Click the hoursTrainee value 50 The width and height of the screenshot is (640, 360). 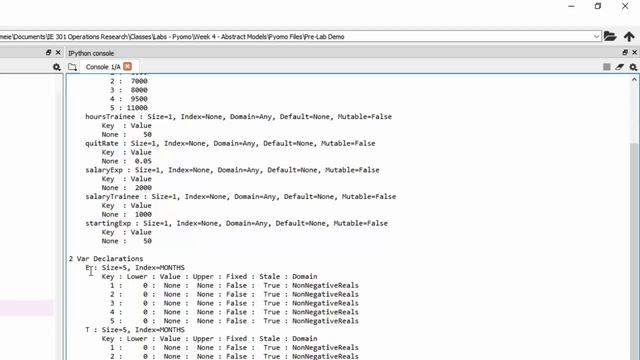point(147,135)
